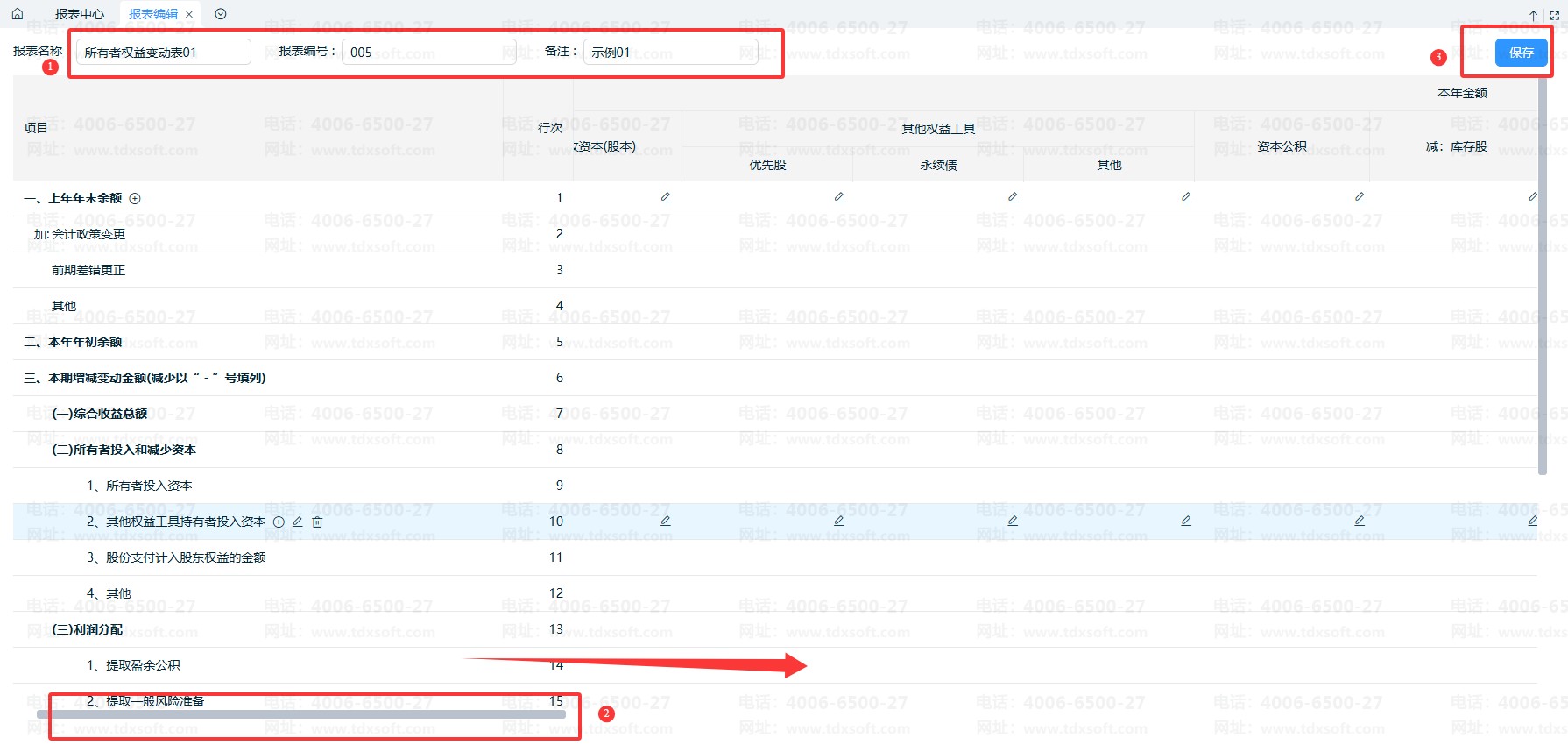Image resolution: width=1568 pixels, height=745 pixels.
Task: Click the 报表名称 input field
Action: 163,53
